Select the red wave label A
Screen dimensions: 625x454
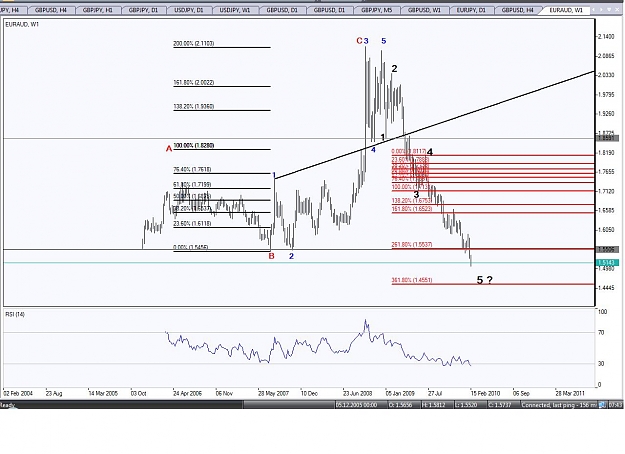[x=169, y=149]
